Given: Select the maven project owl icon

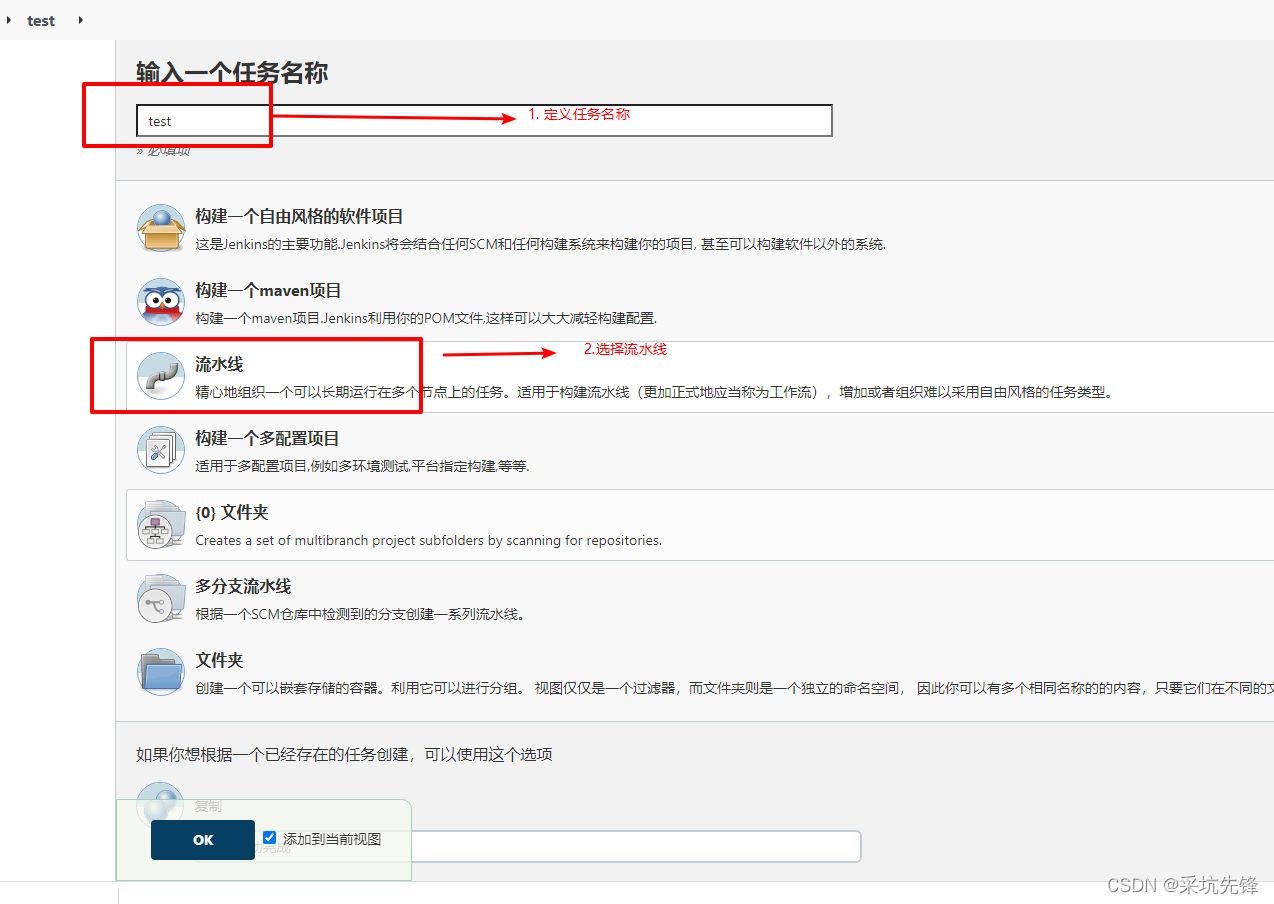Looking at the screenshot, I should [161, 302].
